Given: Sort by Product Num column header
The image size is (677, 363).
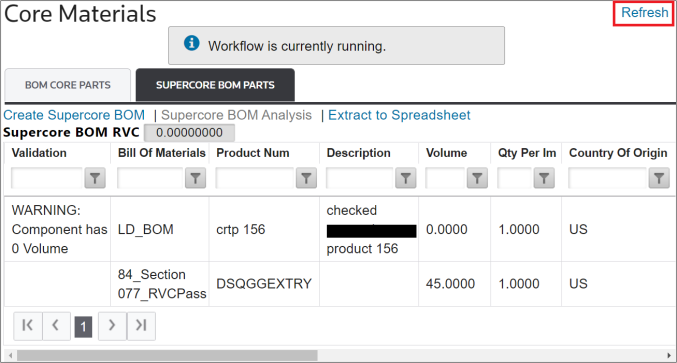Looking at the screenshot, I should [x=253, y=153].
